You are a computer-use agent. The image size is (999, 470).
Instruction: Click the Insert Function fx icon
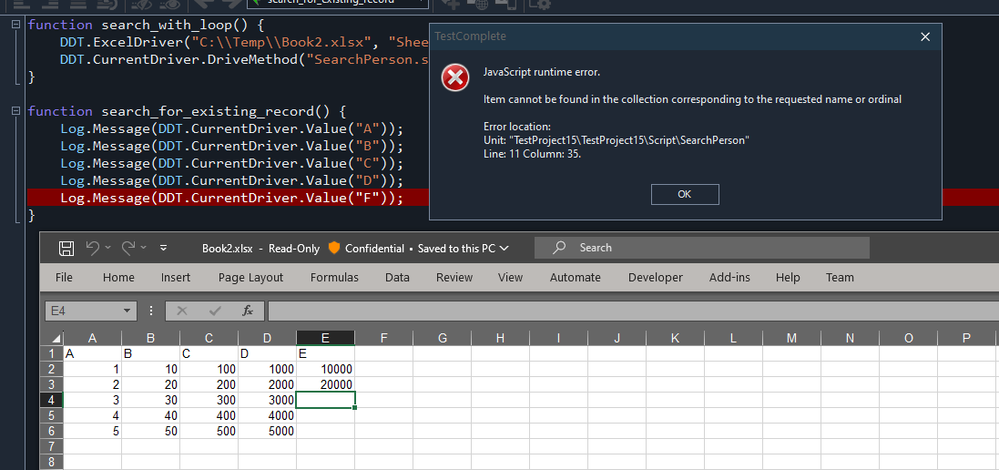(x=247, y=311)
